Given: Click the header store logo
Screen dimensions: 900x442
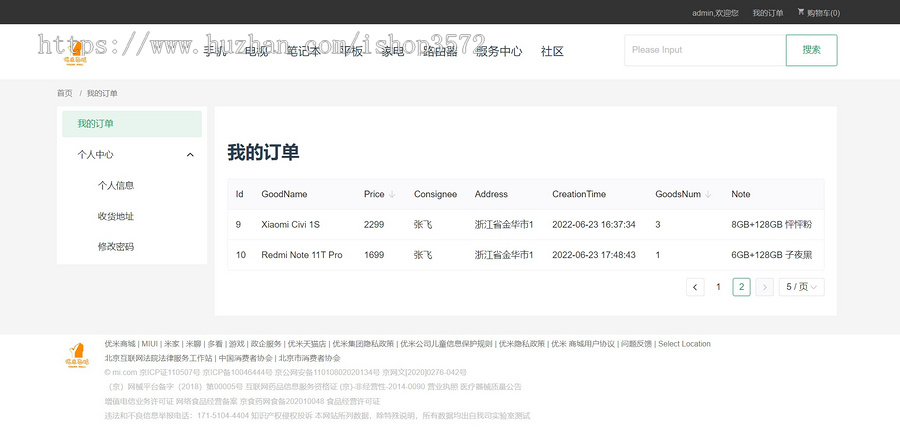Looking at the screenshot, I should click(75, 55).
